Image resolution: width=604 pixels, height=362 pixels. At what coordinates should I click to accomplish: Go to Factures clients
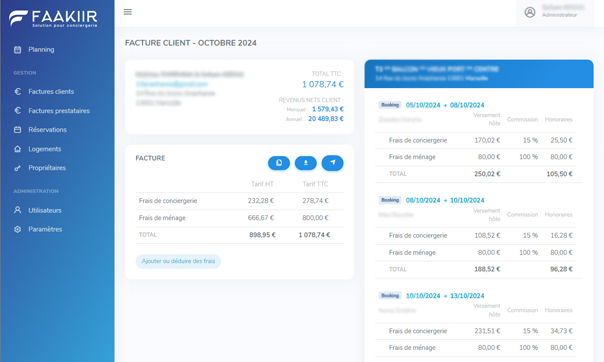coord(51,92)
